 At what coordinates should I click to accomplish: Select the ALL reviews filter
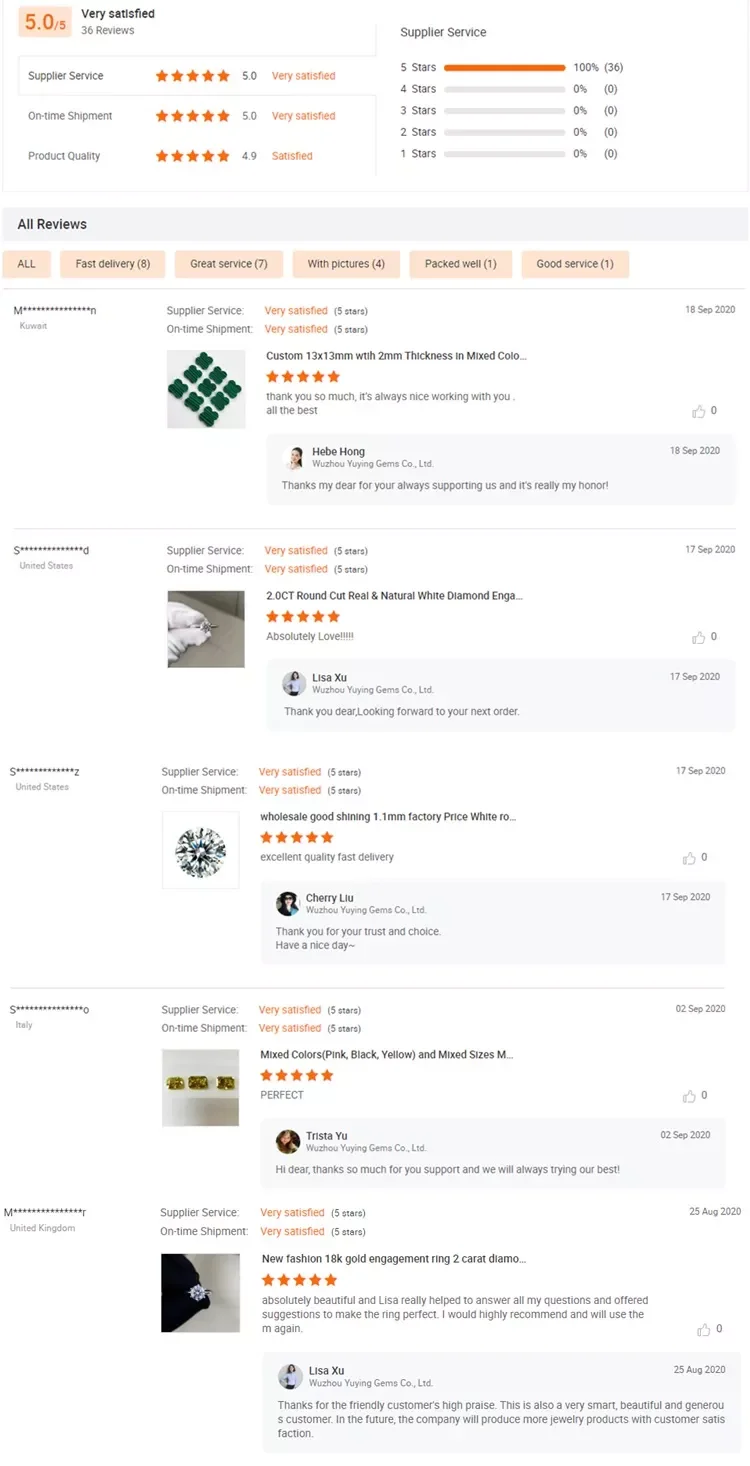[x=27, y=264]
